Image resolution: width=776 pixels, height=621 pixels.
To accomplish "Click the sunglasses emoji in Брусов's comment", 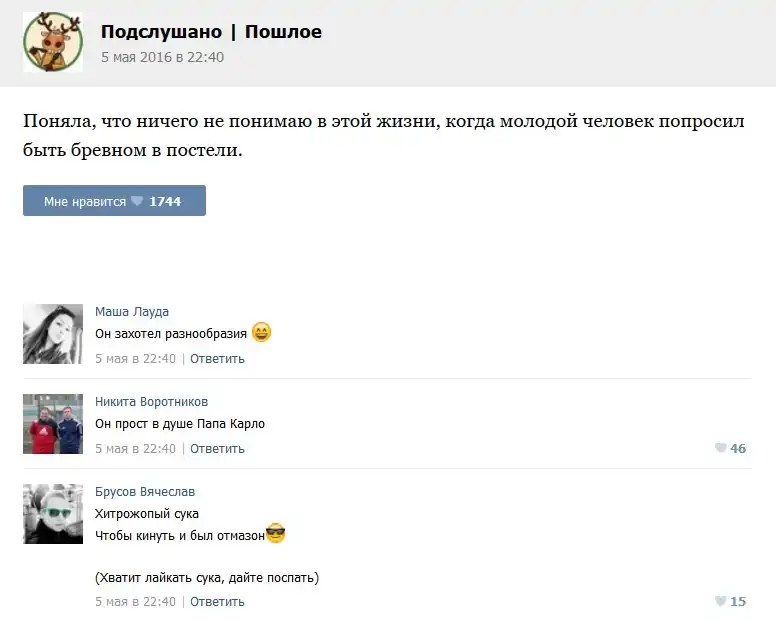I will (276, 534).
